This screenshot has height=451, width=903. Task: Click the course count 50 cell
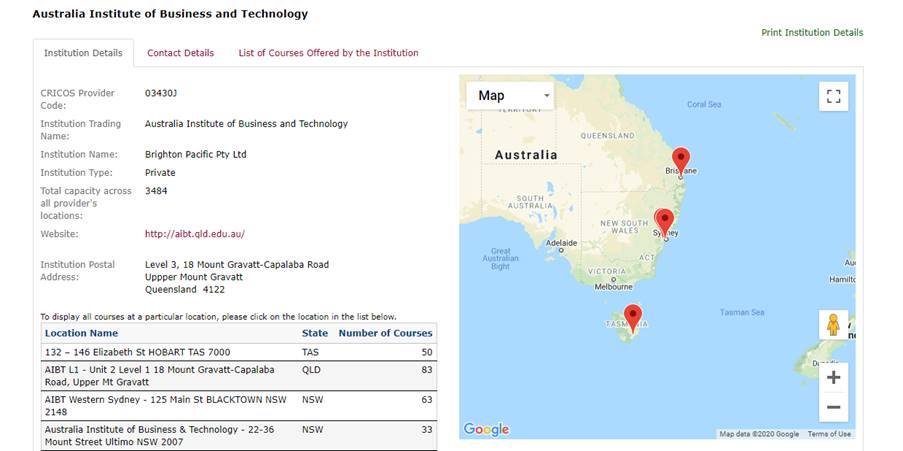(427, 352)
